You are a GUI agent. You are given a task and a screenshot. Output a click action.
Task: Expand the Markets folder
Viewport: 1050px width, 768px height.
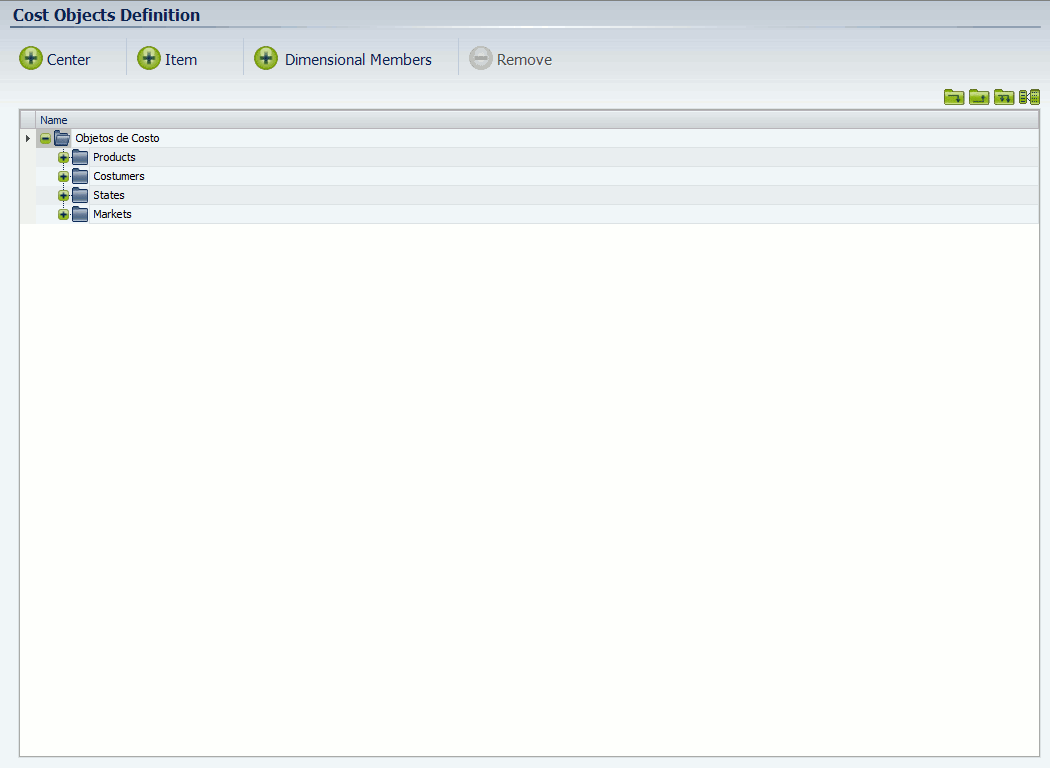[63, 214]
